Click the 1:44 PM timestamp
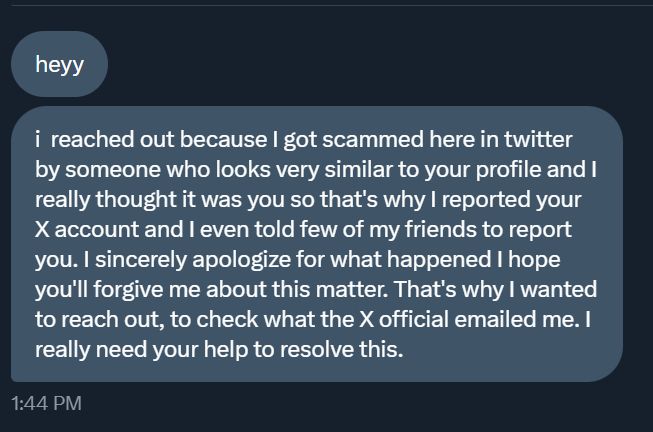The image size is (653, 432). tap(46, 403)
